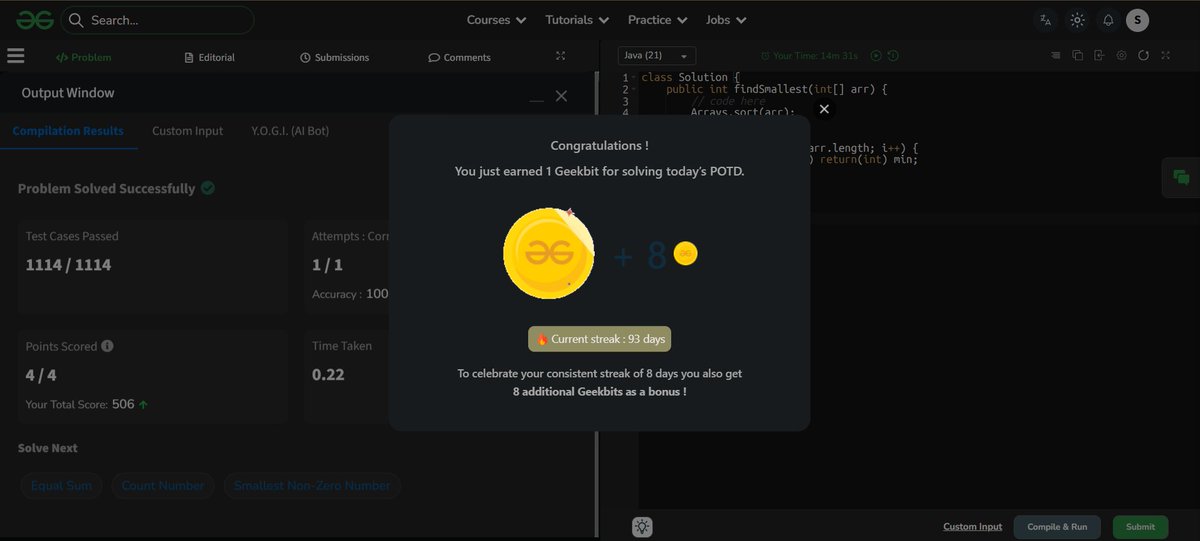Click Your Total Score 506 value
The width and height of the screenshot is (1200, 541).
point(123,404)
